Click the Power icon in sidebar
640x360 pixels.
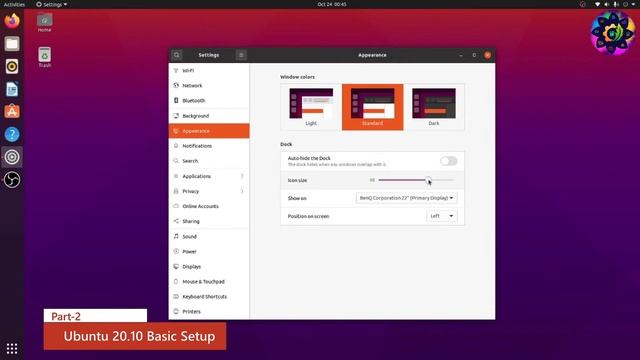(176, 251)
